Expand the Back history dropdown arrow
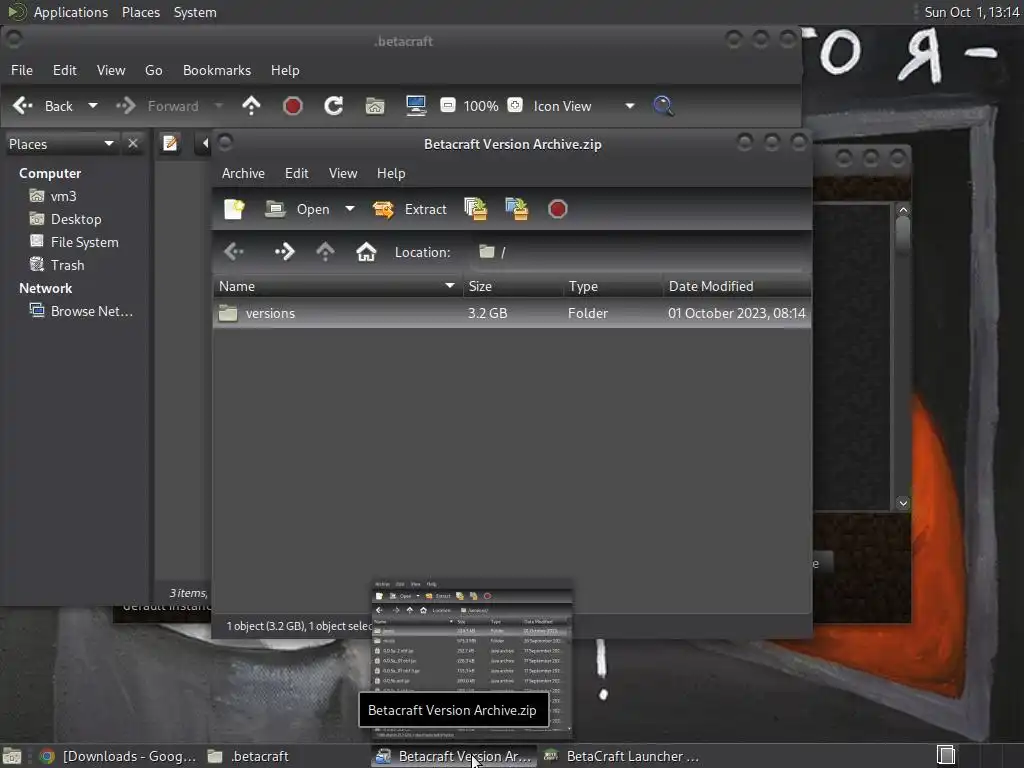The height and width of the screenshot is (768, 1024). (93, 106)
